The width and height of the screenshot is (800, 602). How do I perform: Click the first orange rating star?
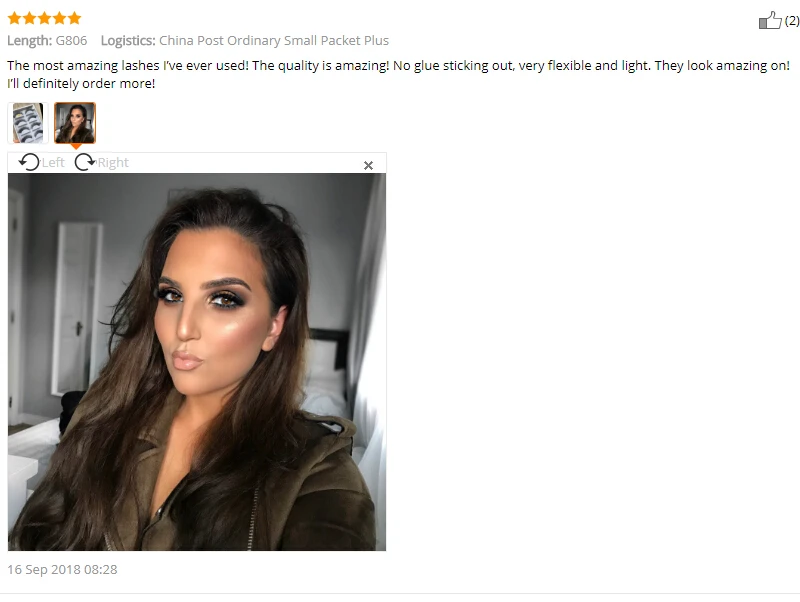coord(14,18)
